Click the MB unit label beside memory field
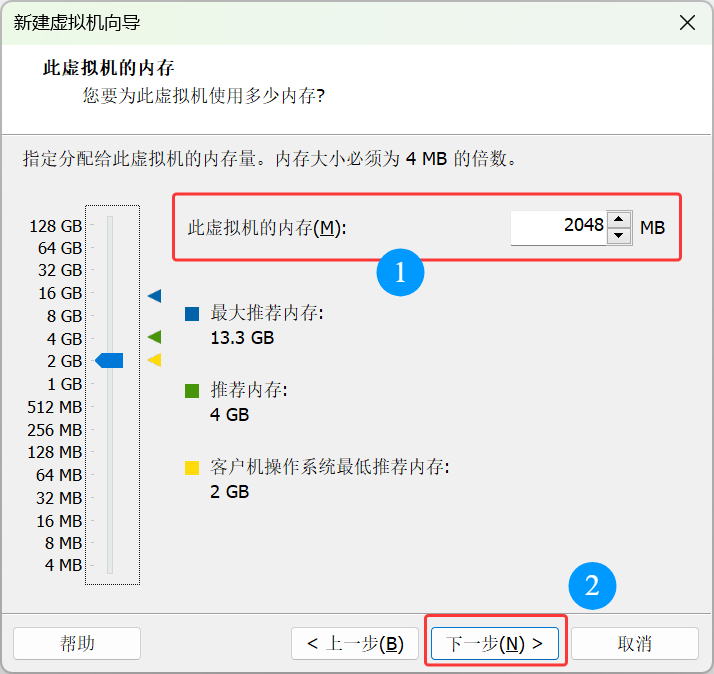This screenshot has width=714, height=674. [653, 228]
